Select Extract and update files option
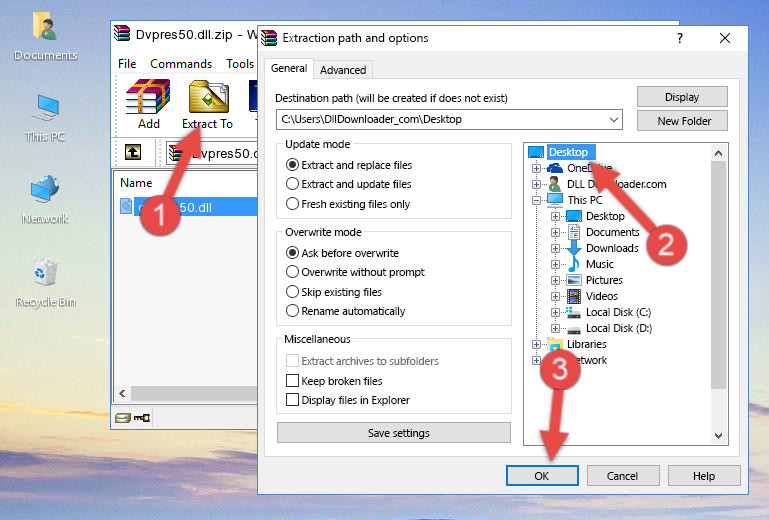This screenshot has width=769, height=520. 292,184
